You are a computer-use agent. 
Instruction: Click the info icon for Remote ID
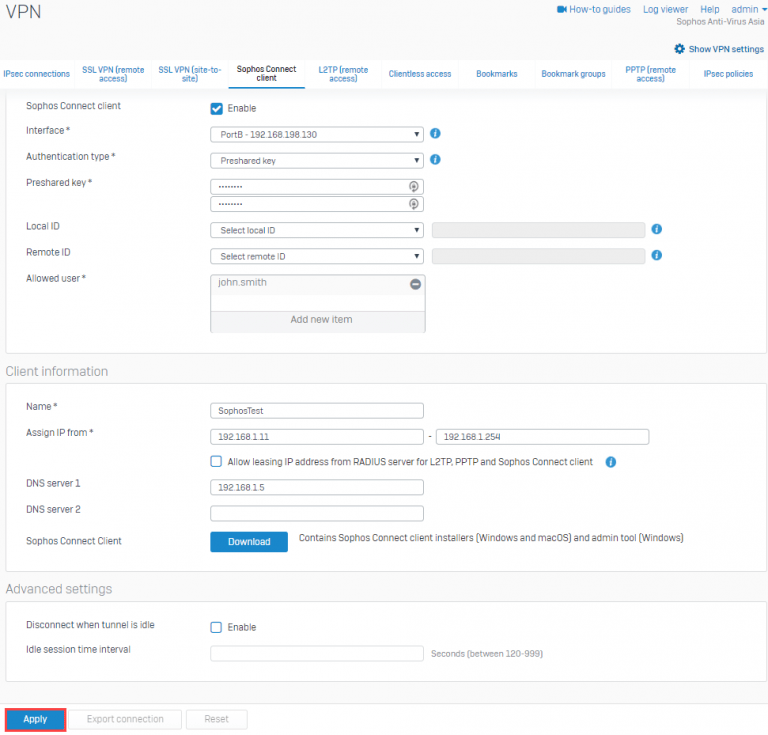point(657,255)
